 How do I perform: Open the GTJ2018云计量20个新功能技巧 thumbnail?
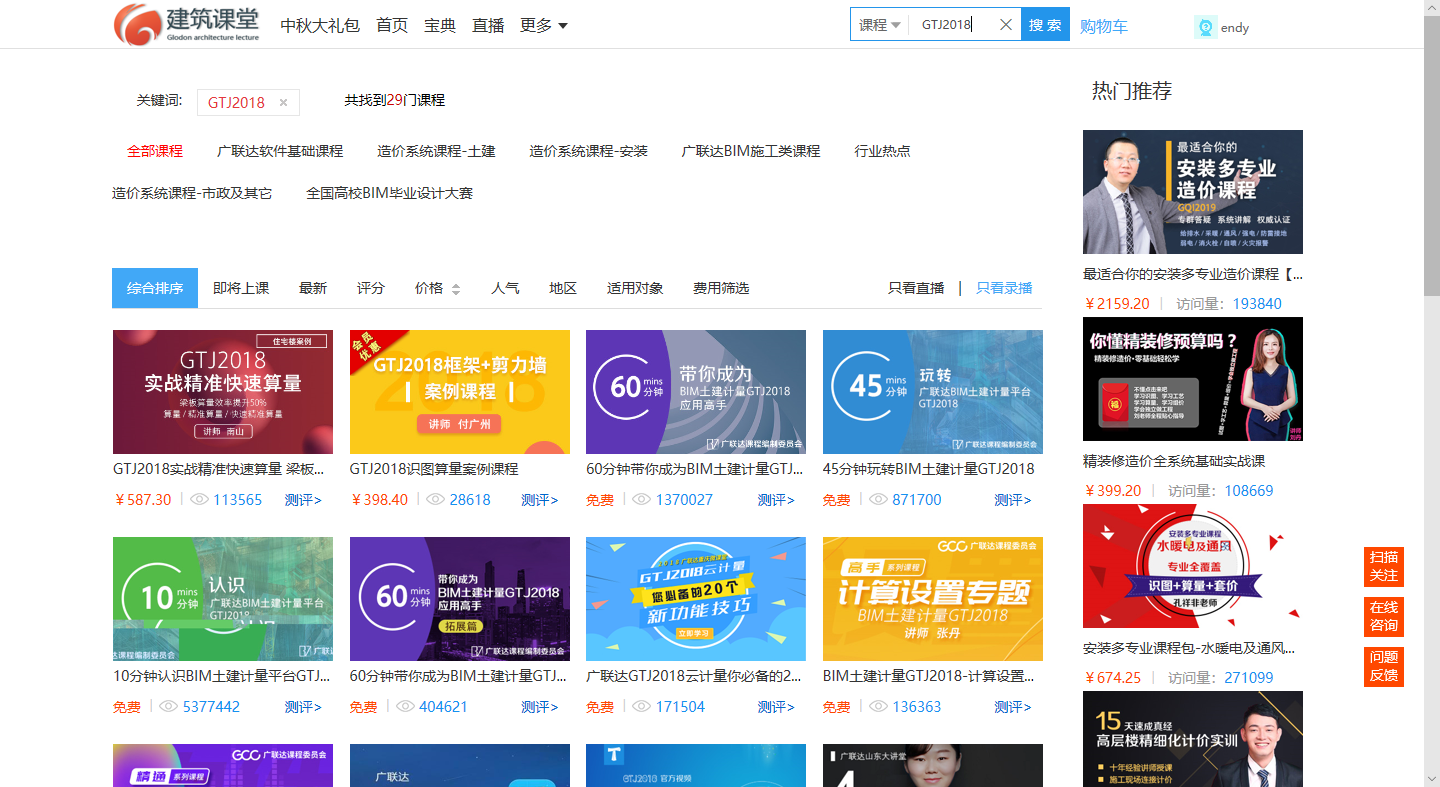pos(696,599)
